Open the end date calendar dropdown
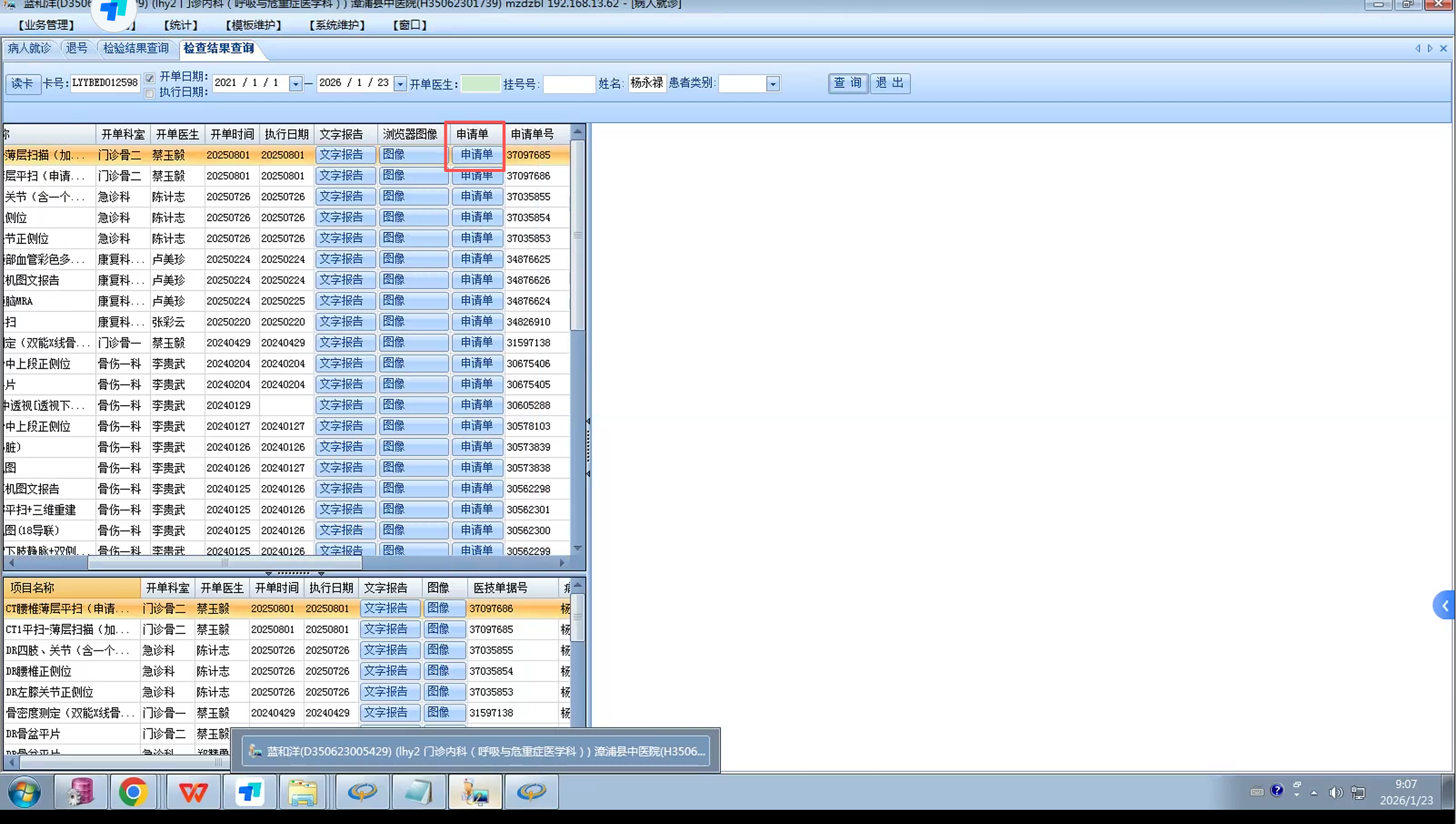Image resolution: width=1456 pixels, height=824 pixels. pyautogui.click(x=400, y=84)
